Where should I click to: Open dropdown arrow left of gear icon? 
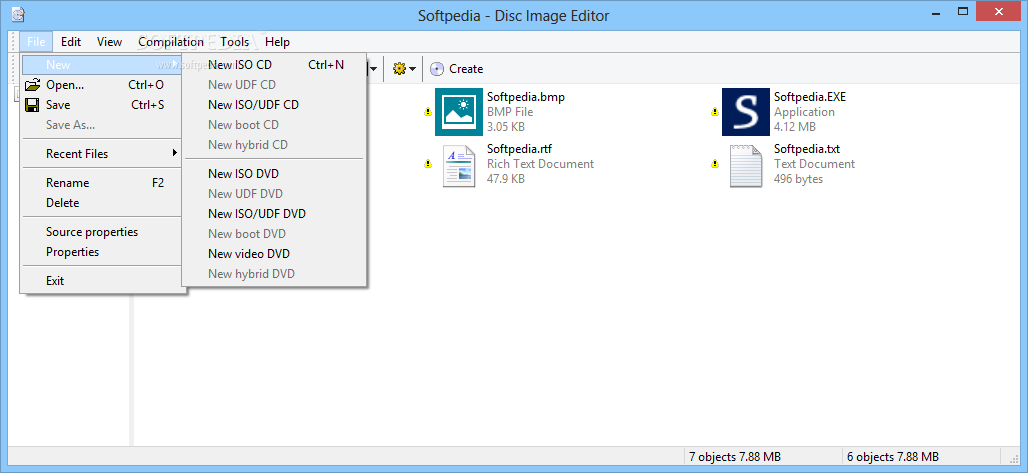[x=373, y=69]
